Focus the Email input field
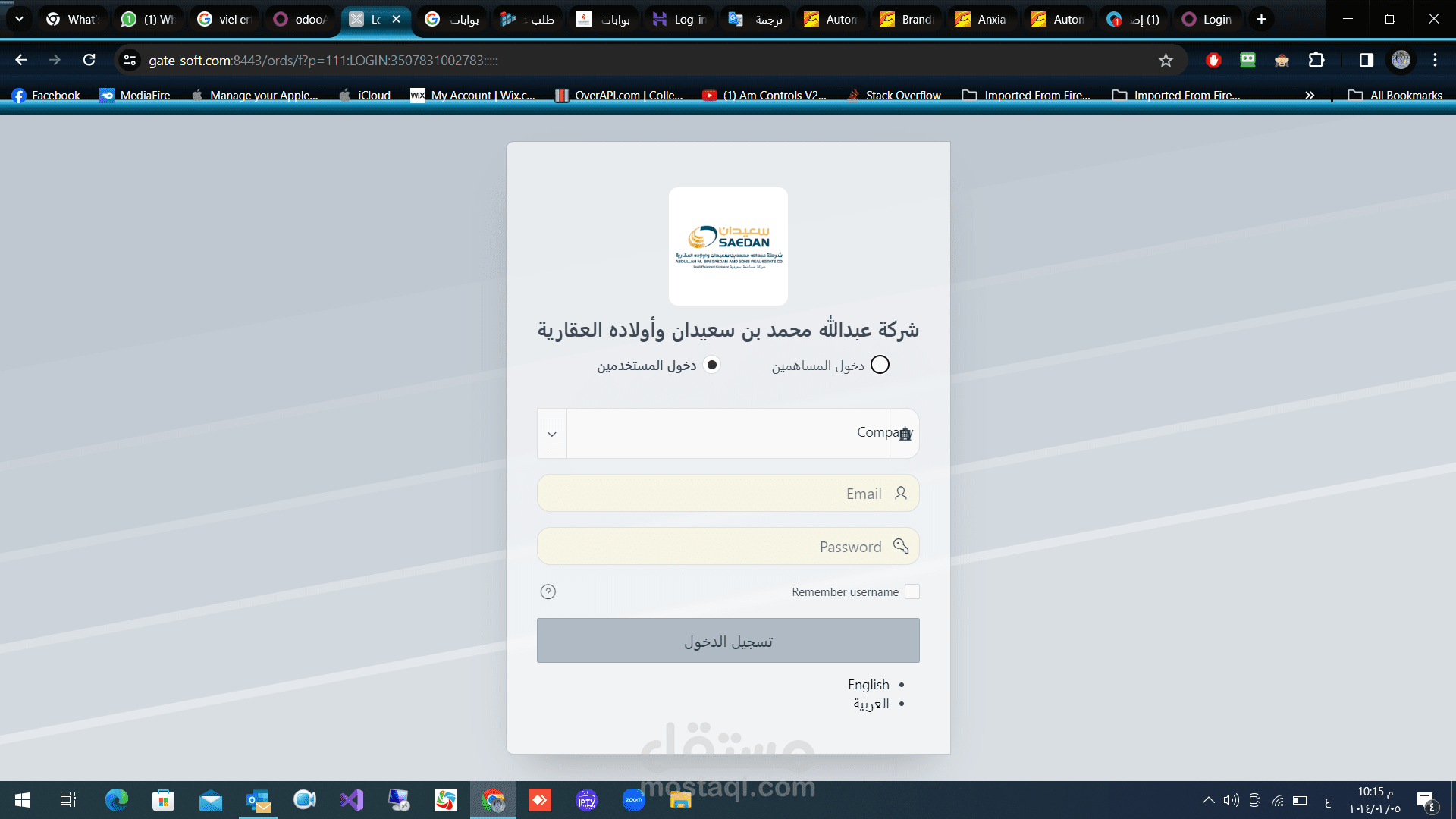Image resolution: width=1456 pixels, height=819 pixels. pos(728,494)
